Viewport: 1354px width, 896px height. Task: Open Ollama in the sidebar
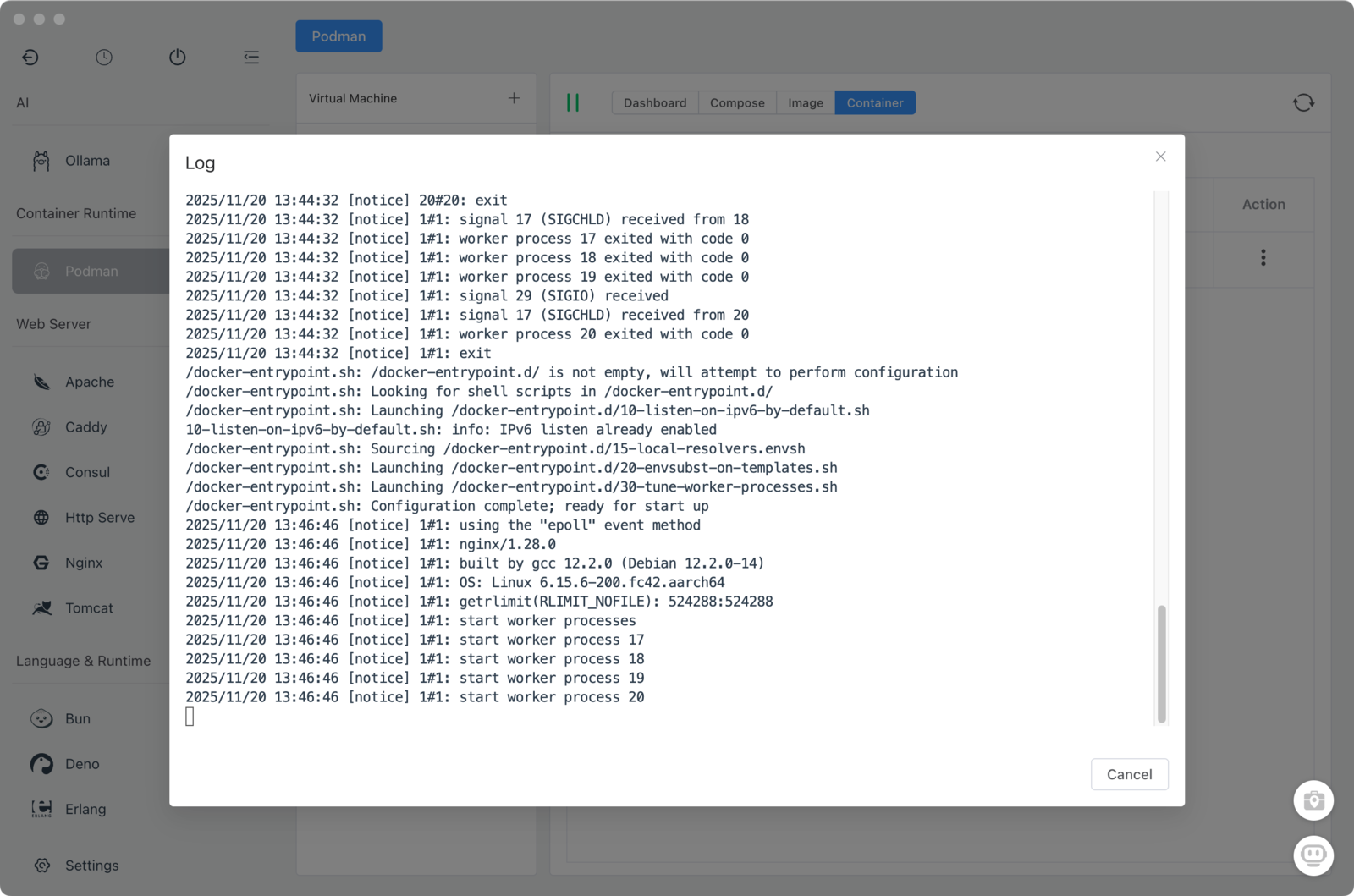pyautogui.click(x=87, y=161)
